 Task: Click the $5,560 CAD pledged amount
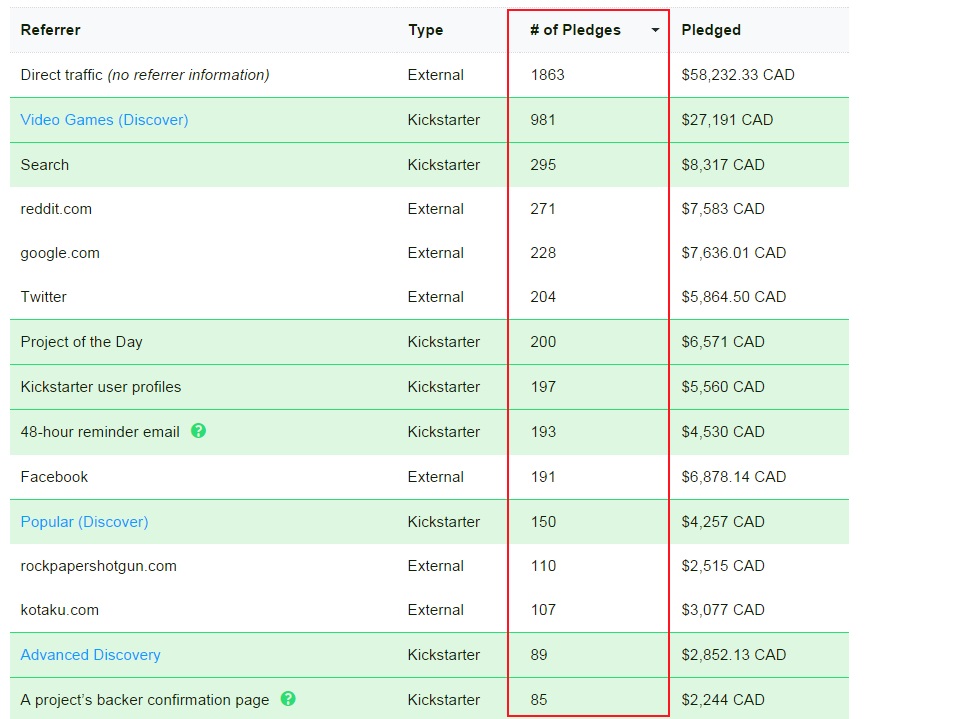pos(723,387)
